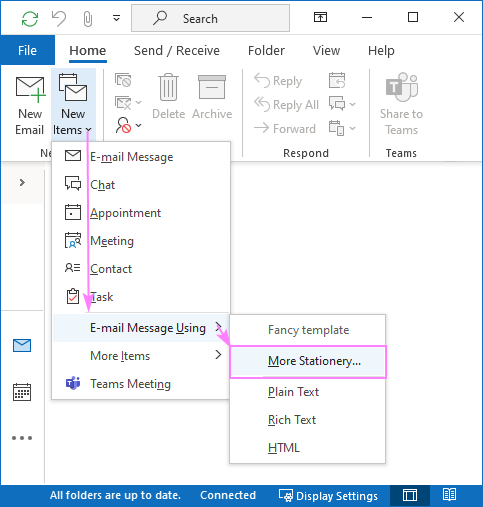Select More Stationery... option
The width and height of the screenshot is (483, 507).
pyautogui.click(x=308, y=362)
